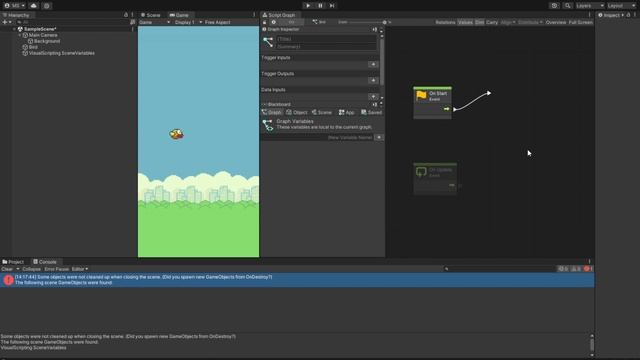This screenshot has height=360, width=640.
Task: Add a Data Input with plus button
Action: click(x=373, y=97)
